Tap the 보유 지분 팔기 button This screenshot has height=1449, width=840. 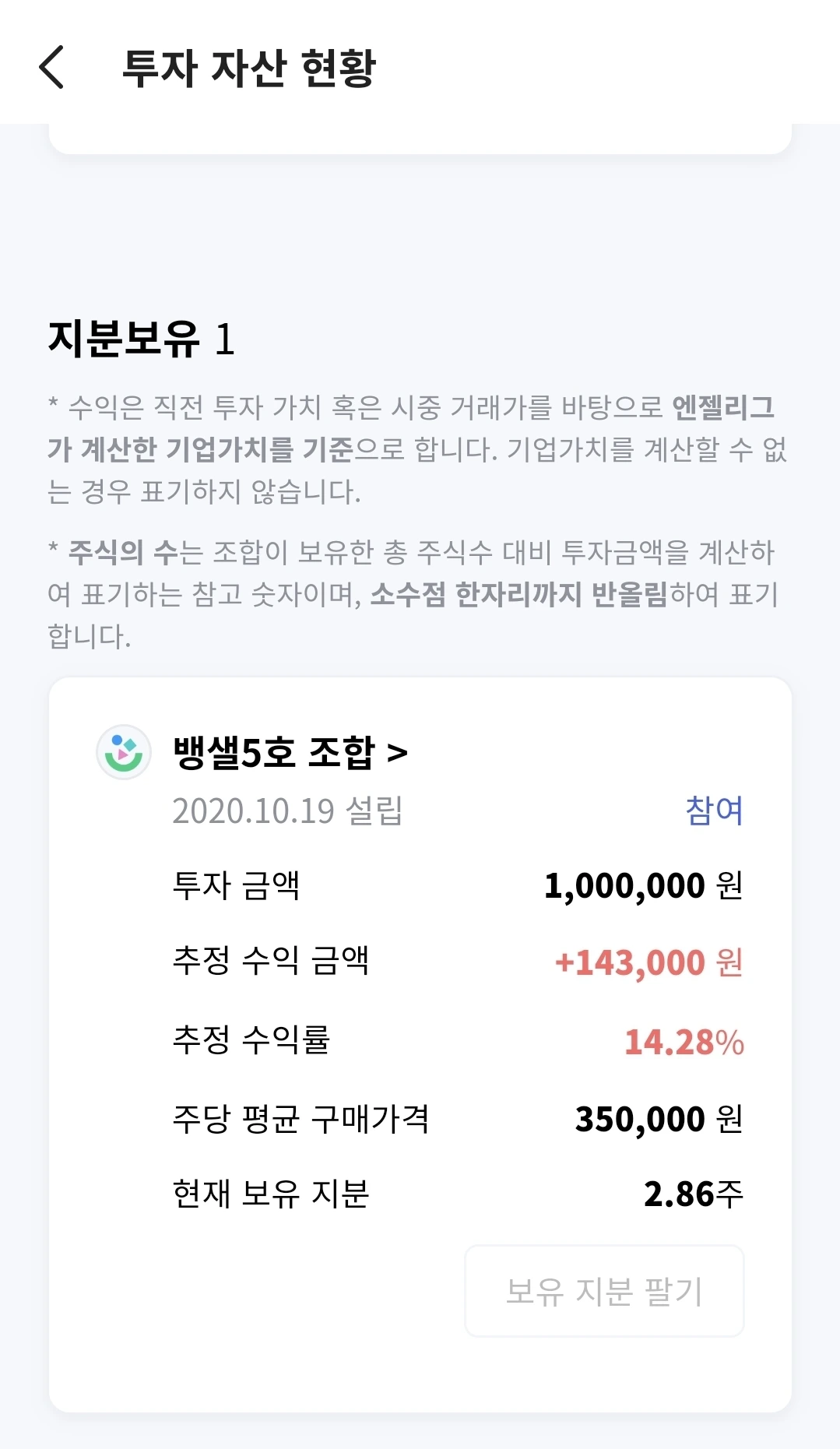tap(604, 1291)
